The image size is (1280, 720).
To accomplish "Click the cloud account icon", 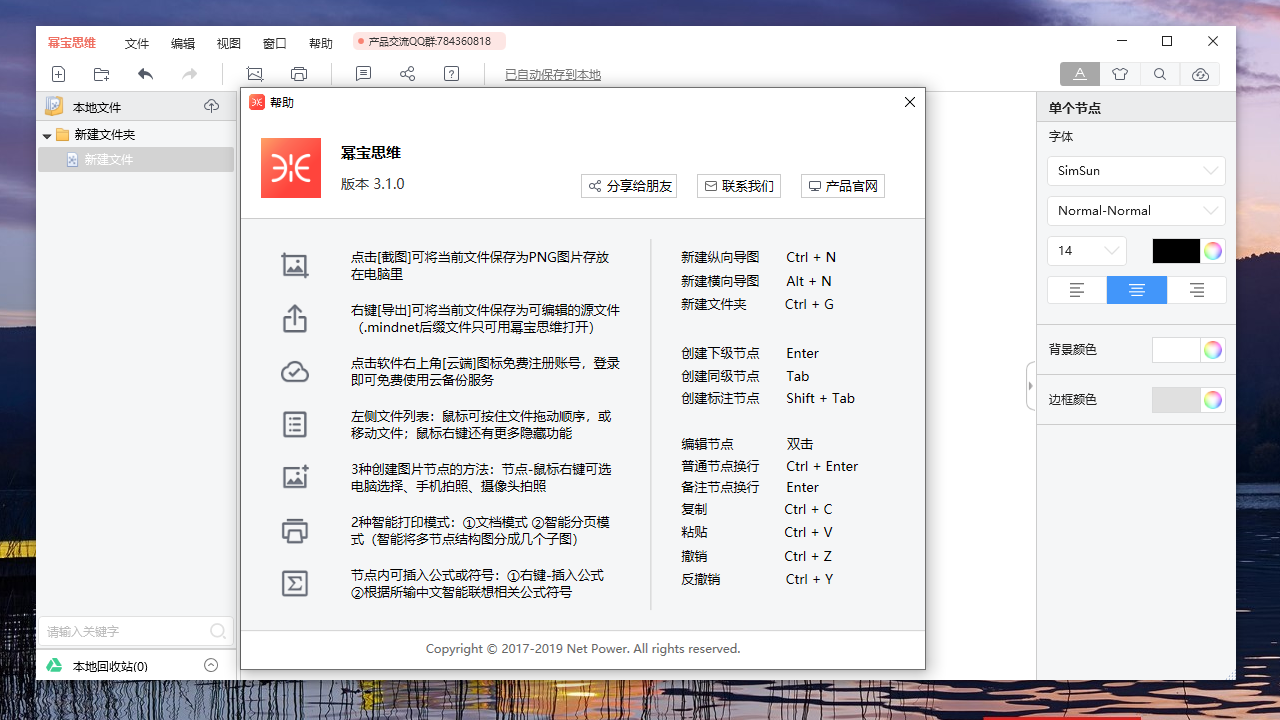I will click(1201, 74).
